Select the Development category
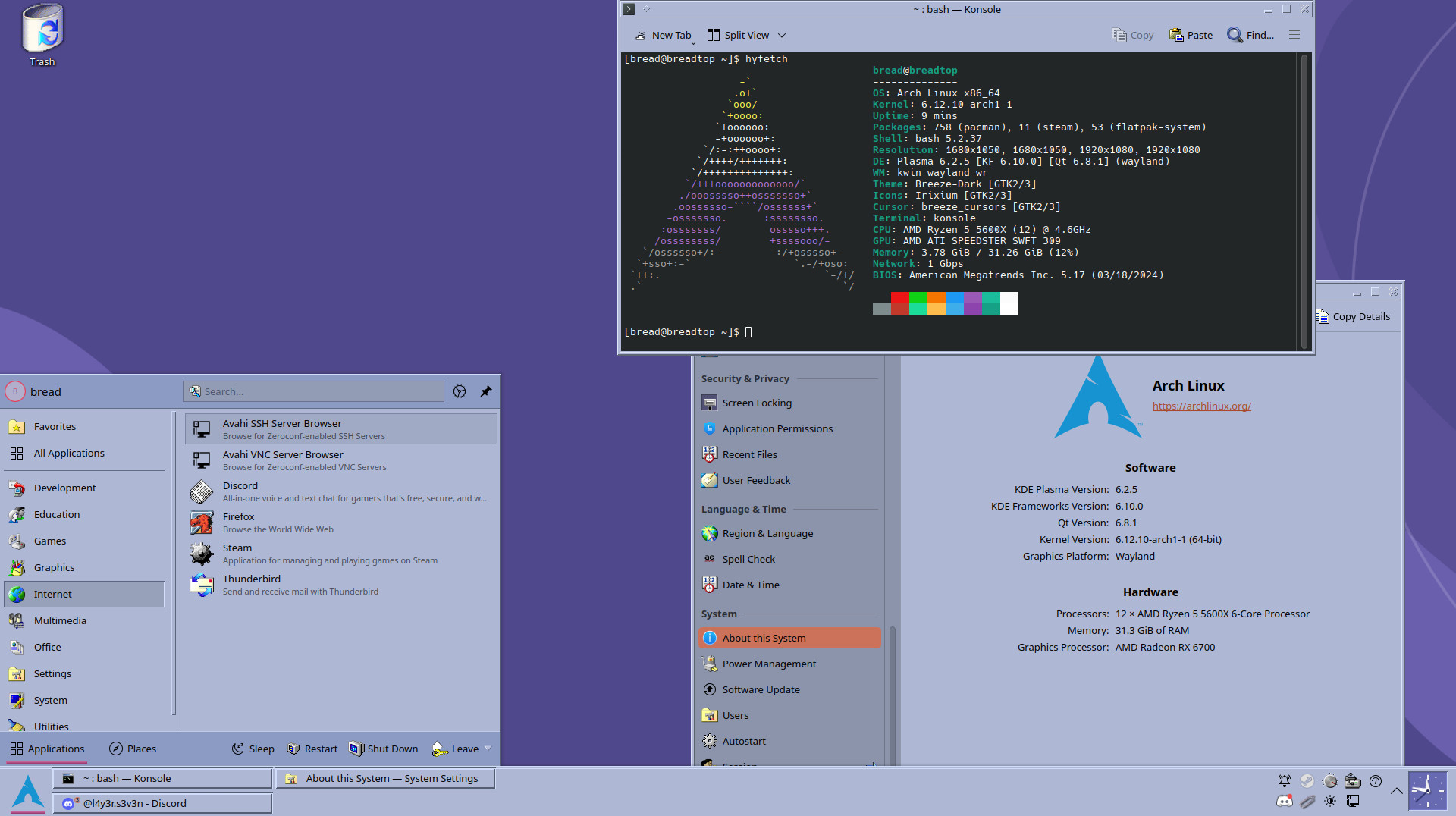 tap(84, 488)
